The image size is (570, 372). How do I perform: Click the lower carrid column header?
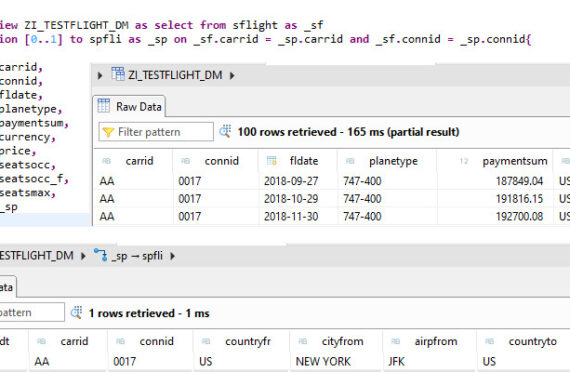point(74,341)
